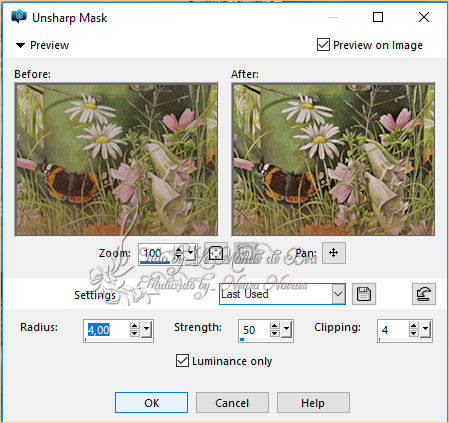
Task: Increase Strength with the up arrow
Action: 274,326
